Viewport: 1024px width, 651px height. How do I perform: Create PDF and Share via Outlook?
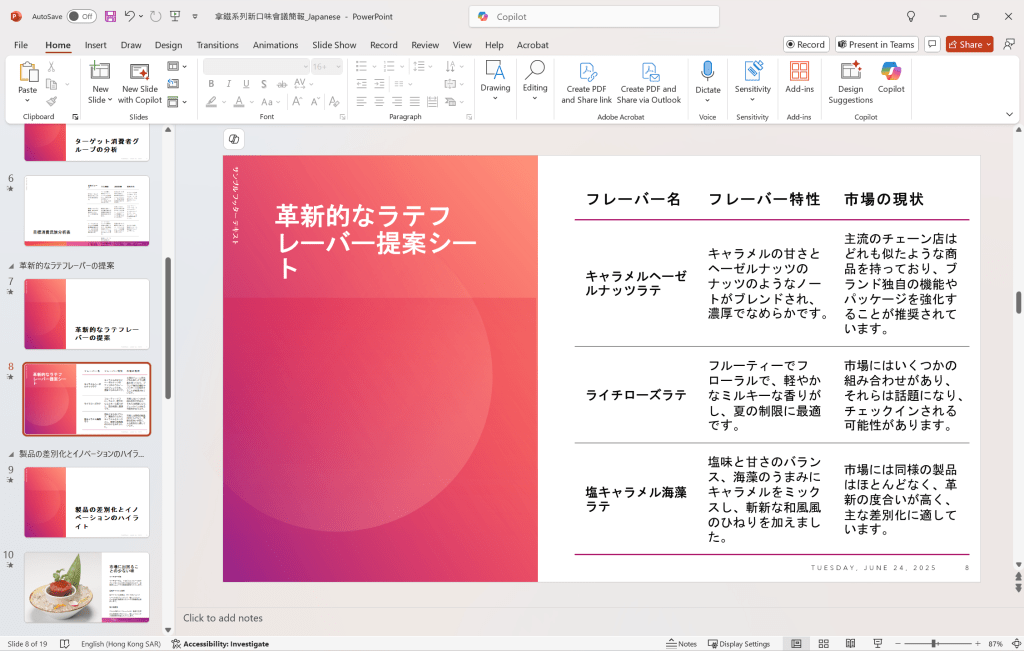coord(648,83)
